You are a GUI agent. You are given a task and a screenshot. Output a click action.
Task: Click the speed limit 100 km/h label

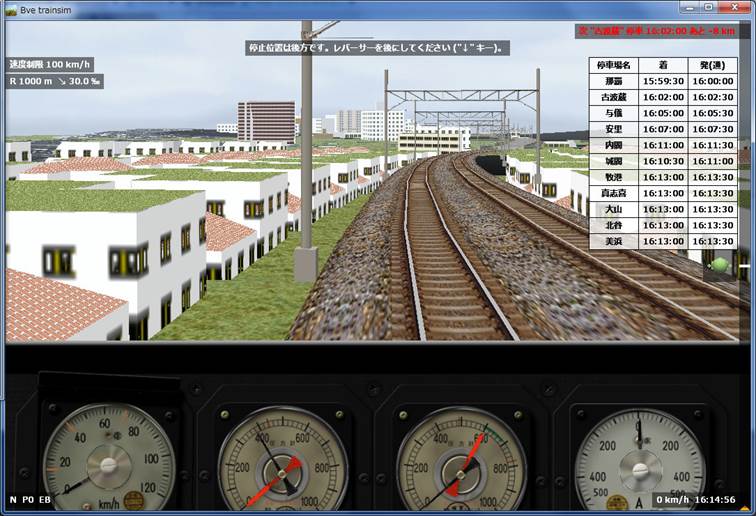click(49, 64)
